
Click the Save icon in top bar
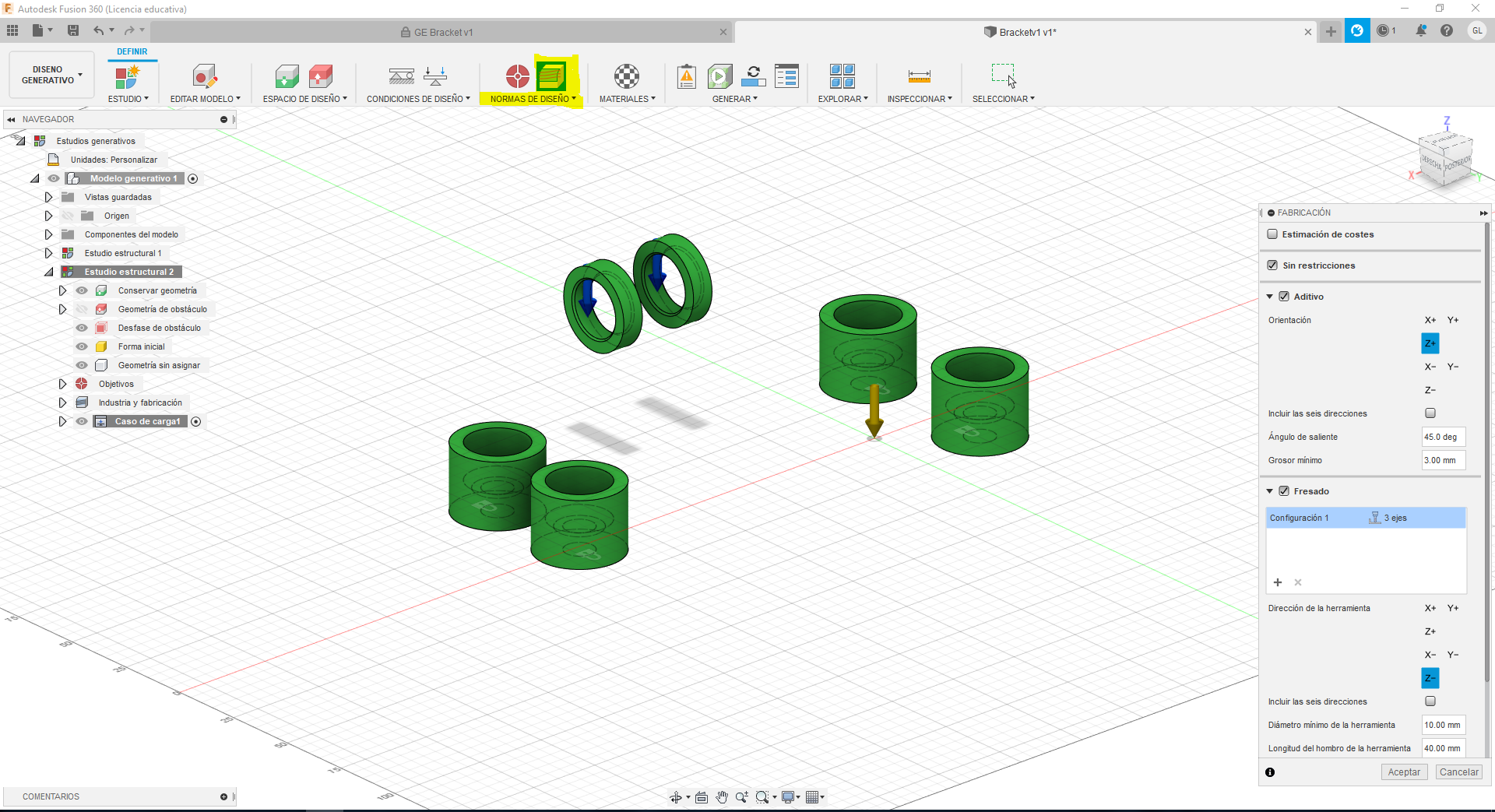click(x=72, y=30)
